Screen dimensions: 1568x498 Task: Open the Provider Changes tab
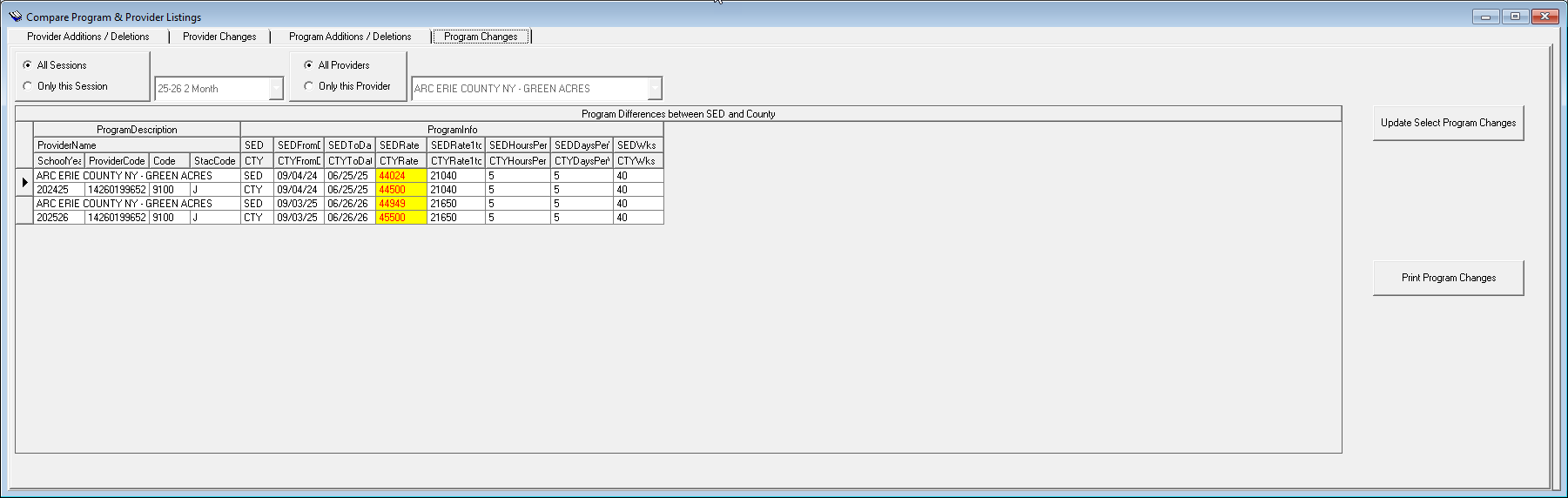(x=219, y=37)
